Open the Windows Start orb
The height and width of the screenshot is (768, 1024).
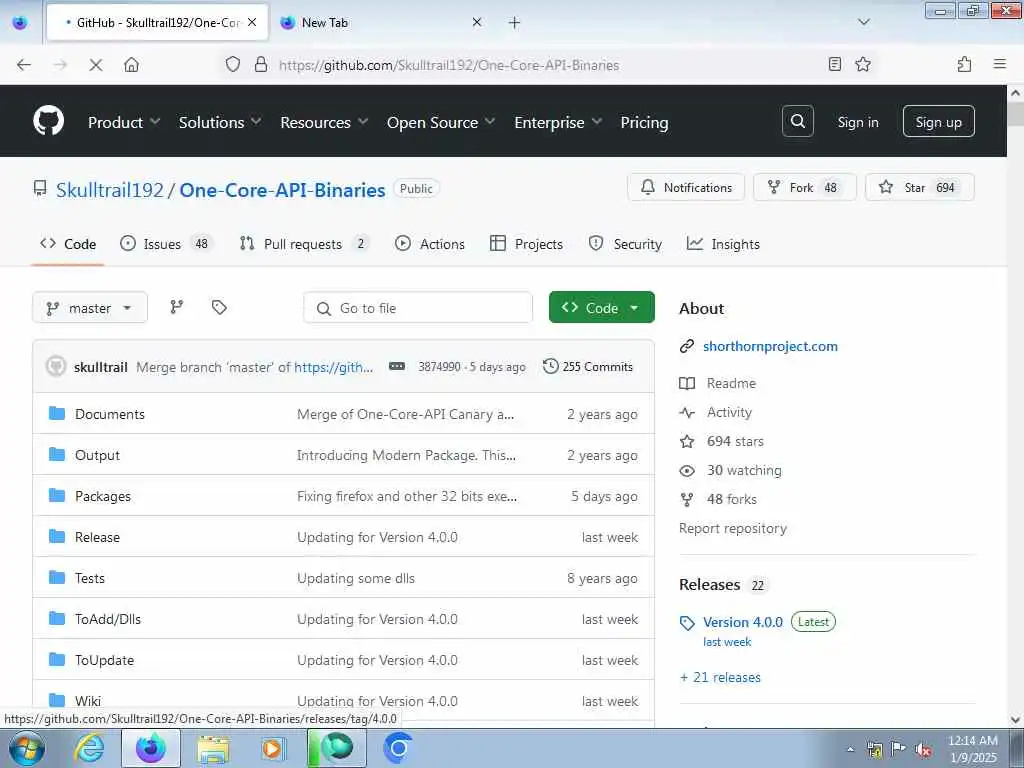25,748
